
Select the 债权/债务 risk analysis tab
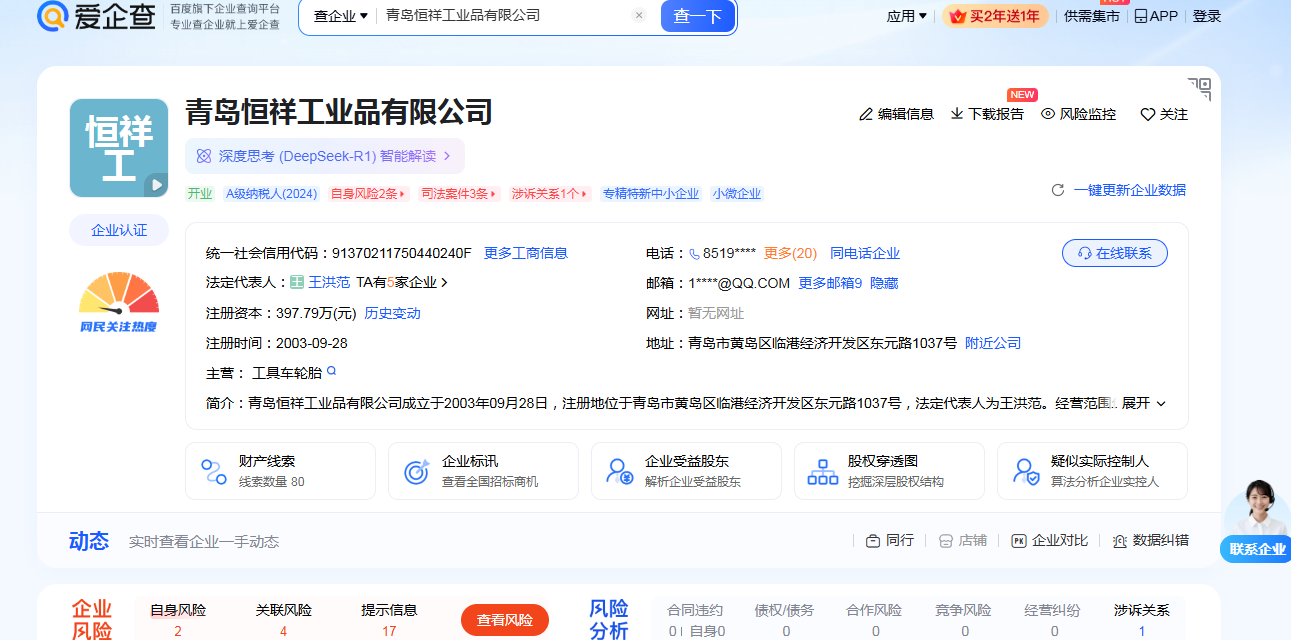click(x=785, y=619)
